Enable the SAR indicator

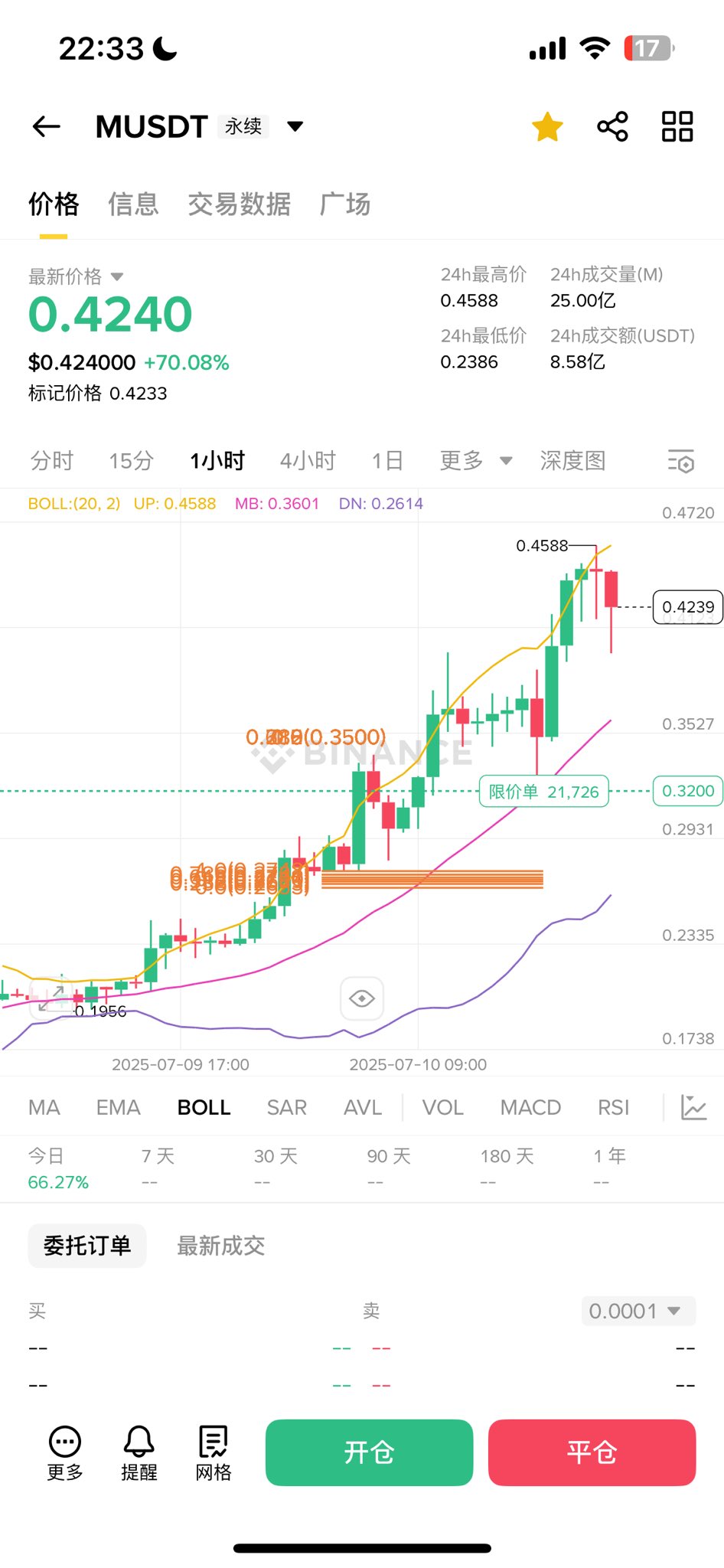pos(287,1107)
